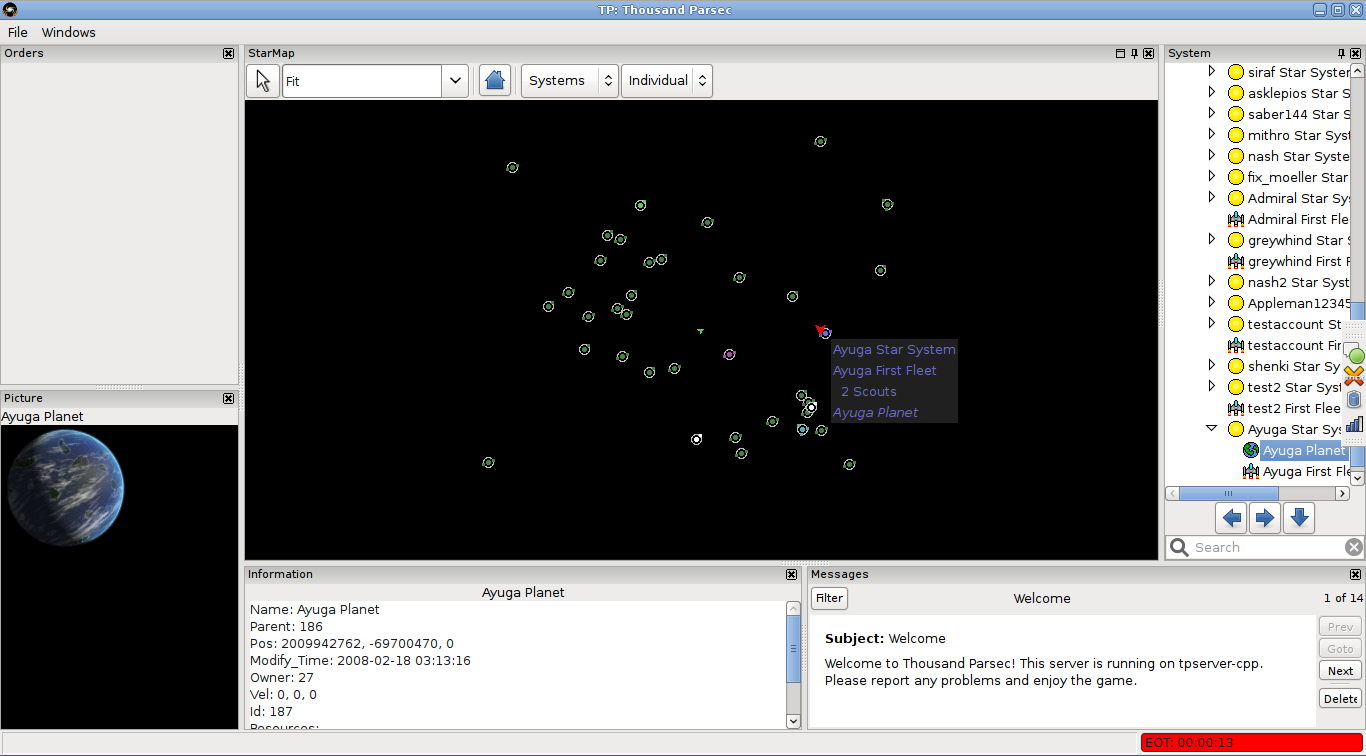This screenshot has width=1366, height=756.
Task: Click the Admiral Star System yellow icon
Action: (x=1236, y=198)
